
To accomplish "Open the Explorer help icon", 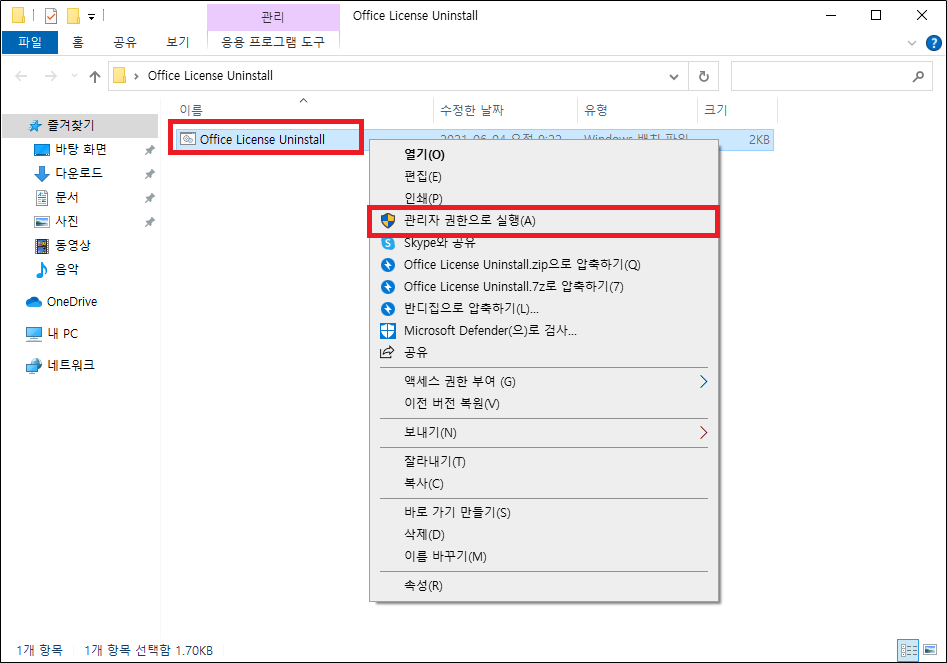I will (933, 43).
